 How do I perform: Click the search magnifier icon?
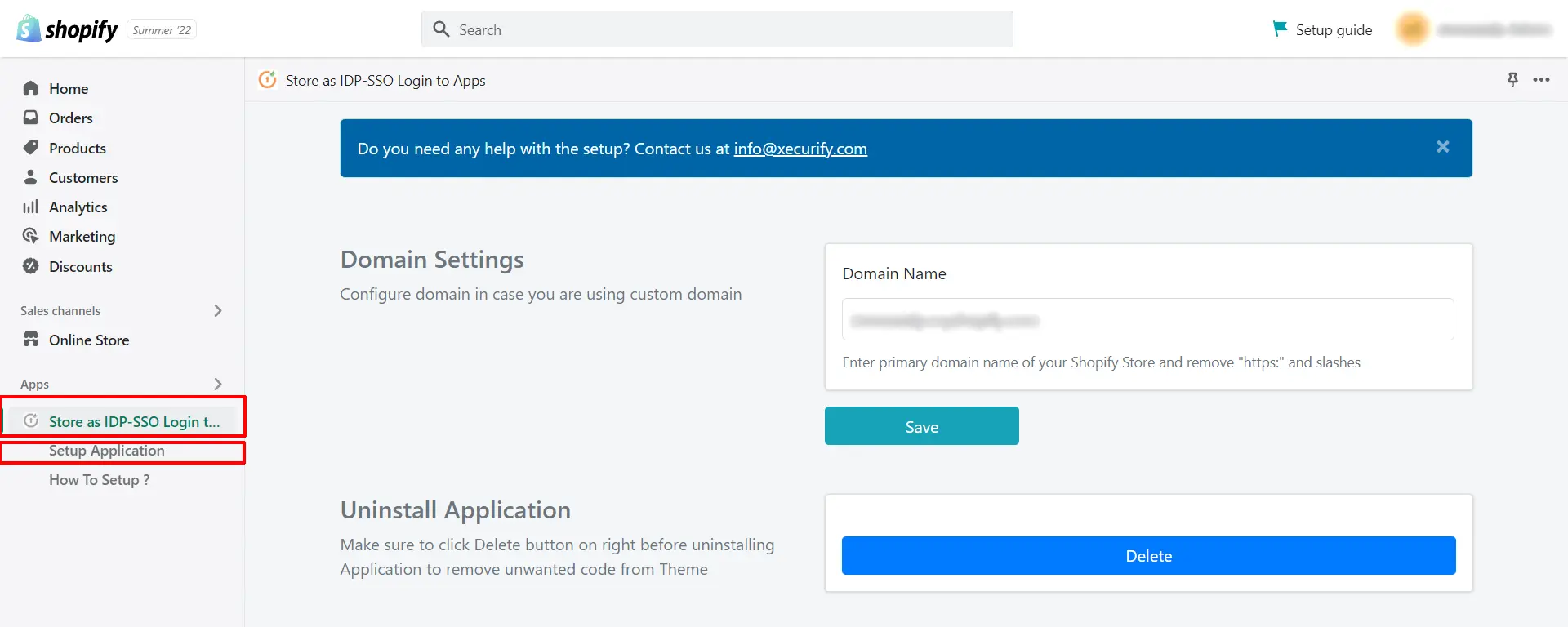[441, 29]
